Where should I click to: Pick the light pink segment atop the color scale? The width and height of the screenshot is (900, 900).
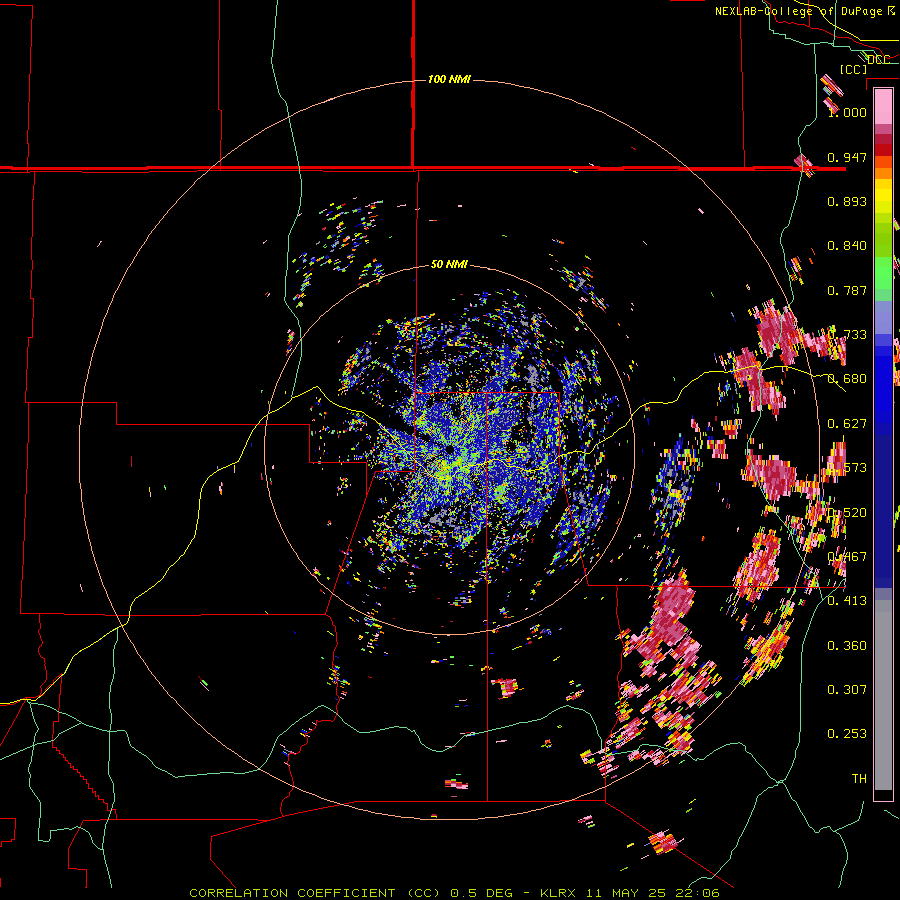883,106
